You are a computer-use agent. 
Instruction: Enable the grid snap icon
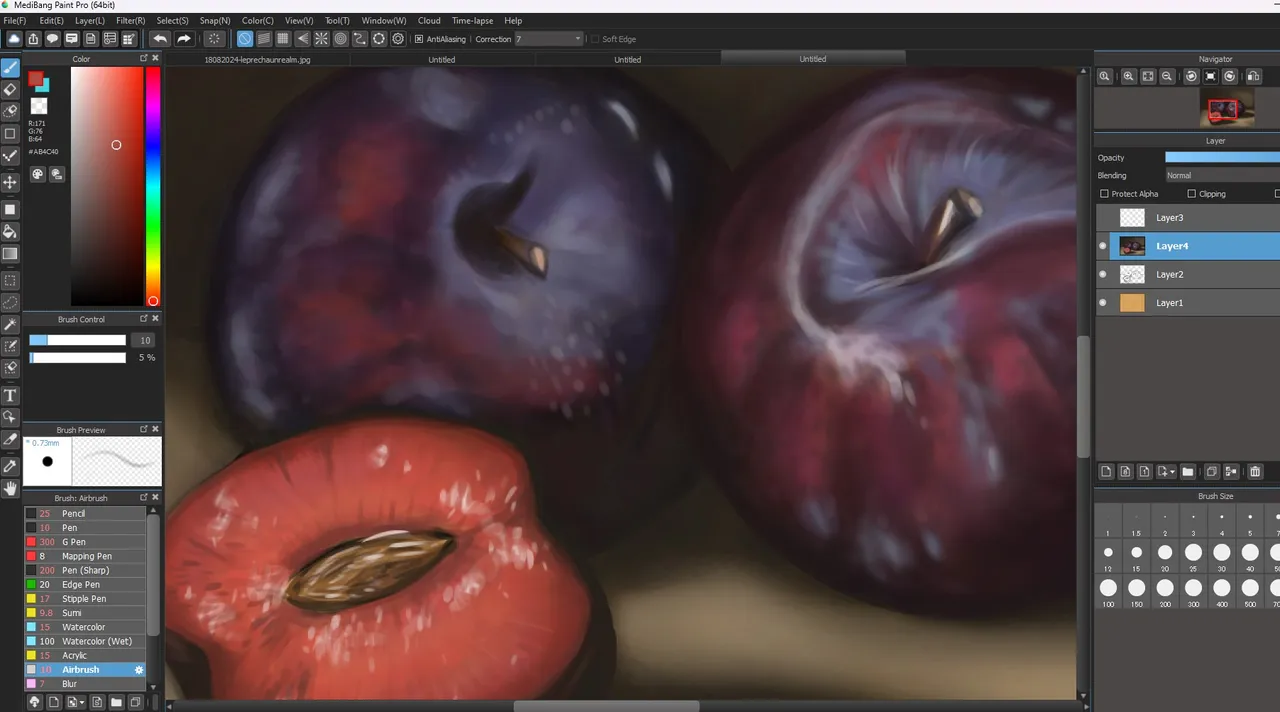[x=283, y=39]
